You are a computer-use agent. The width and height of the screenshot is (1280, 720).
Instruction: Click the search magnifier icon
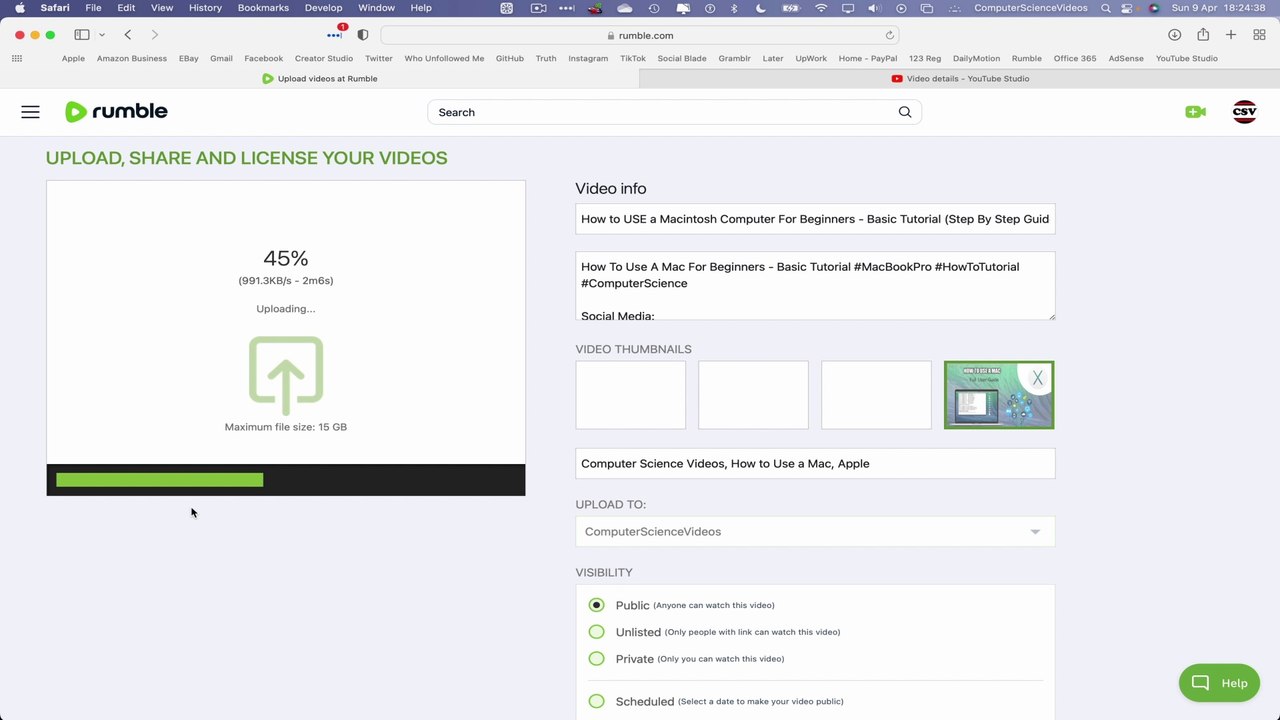coord(905,112)
